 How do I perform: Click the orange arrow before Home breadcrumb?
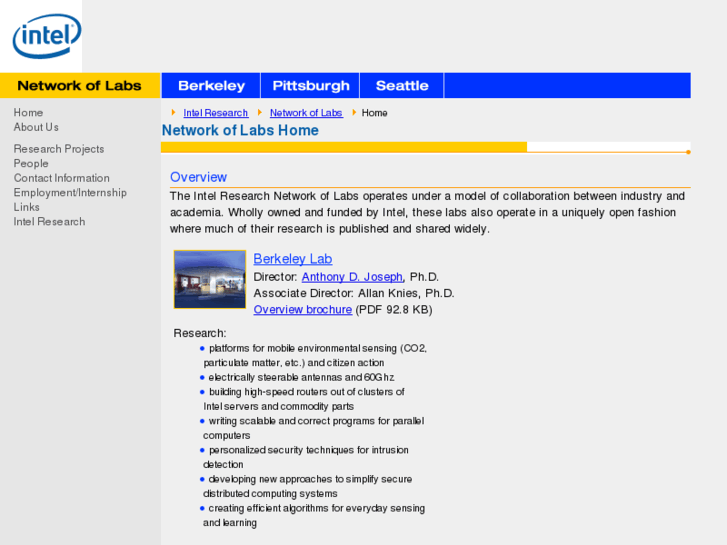(354, 112)
